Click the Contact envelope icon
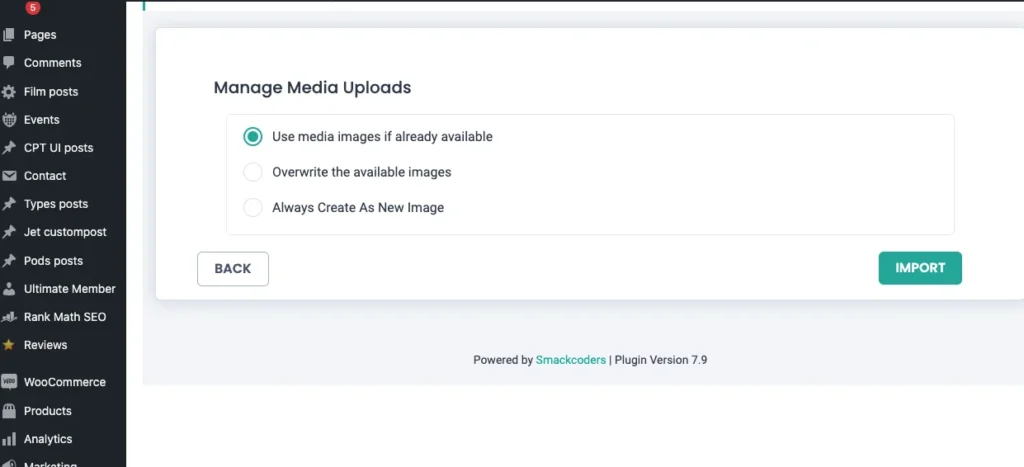The width and height of the screenshot is (1024, 467). 9,176
